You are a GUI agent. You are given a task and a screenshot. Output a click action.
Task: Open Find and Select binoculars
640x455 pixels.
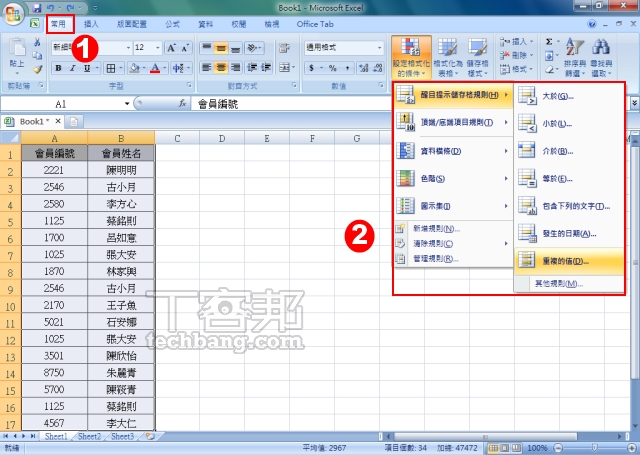601,57
